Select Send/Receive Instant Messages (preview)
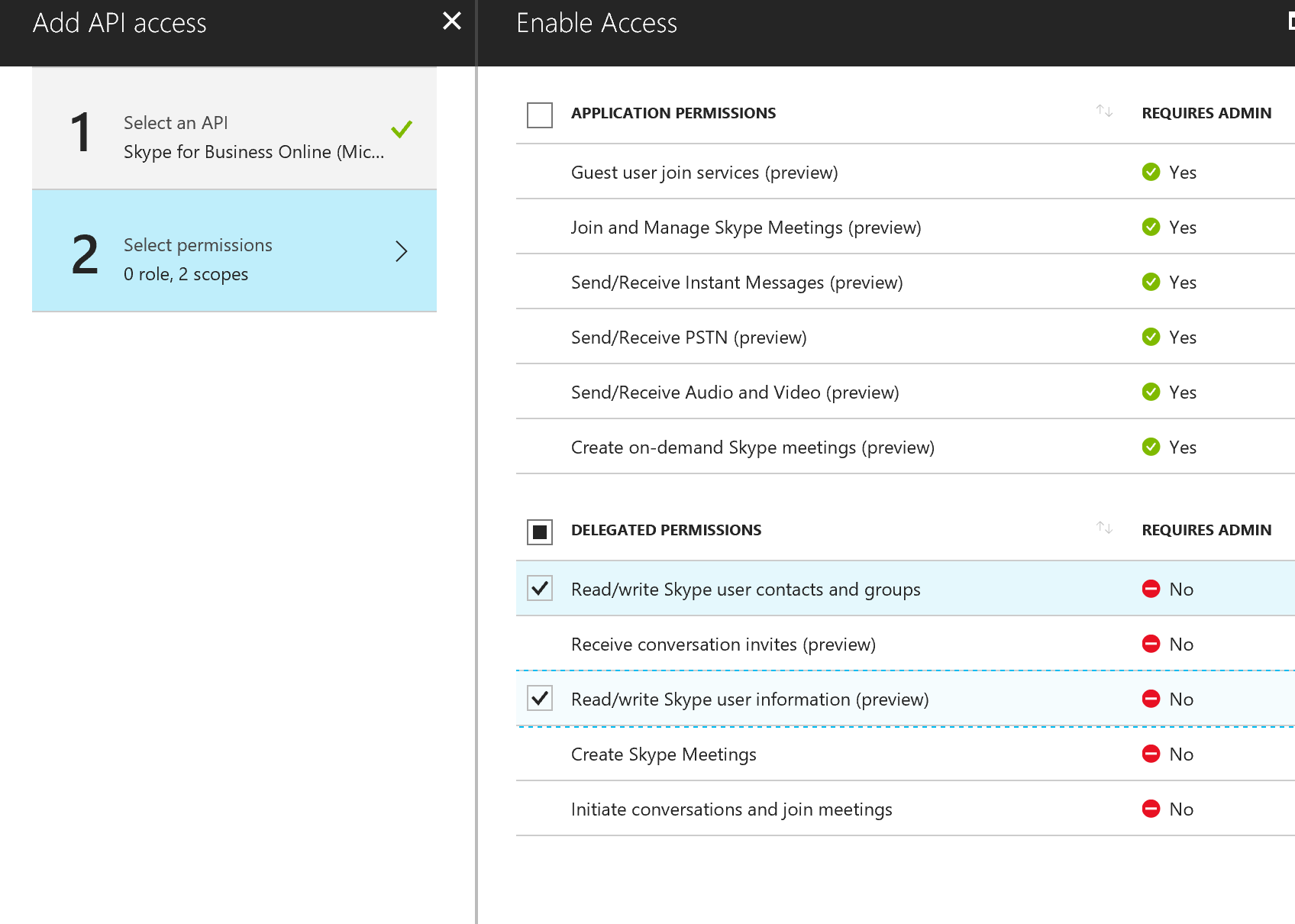 (906, 282)
